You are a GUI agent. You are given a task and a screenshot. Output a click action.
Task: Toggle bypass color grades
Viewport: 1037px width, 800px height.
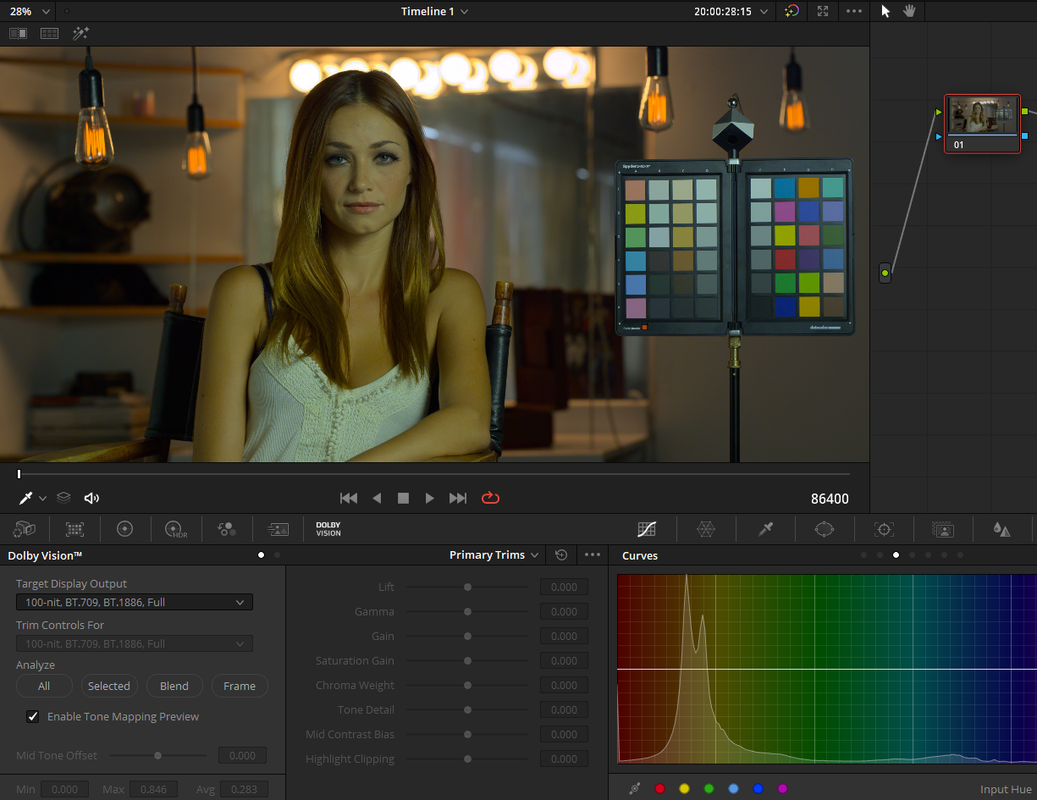(792, 11)
